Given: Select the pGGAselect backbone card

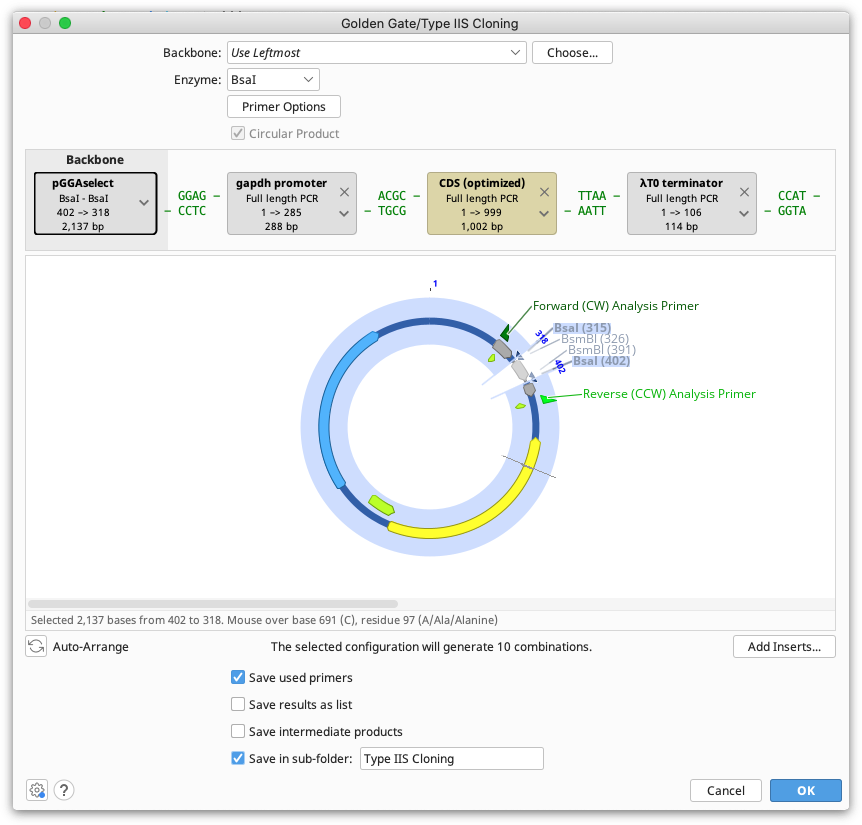Looking at the screenshot, I should coord(96,203).
